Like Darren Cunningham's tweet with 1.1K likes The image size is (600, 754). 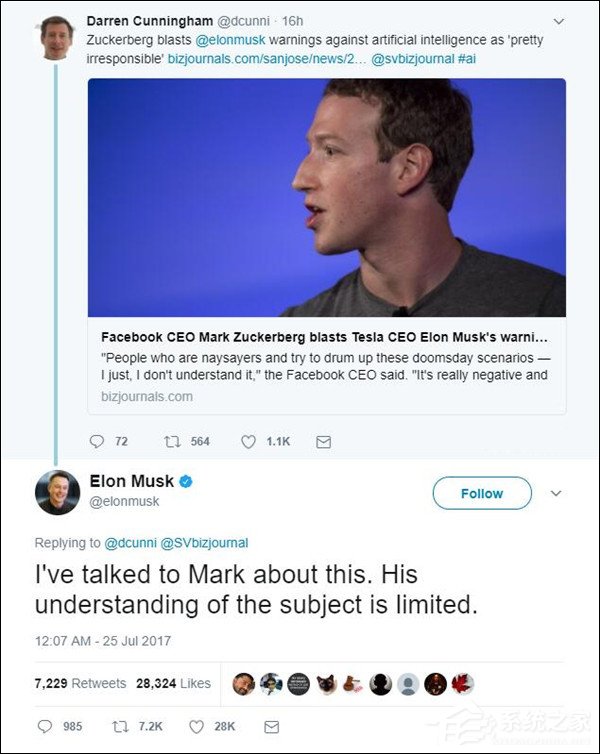tap(248, 442)
